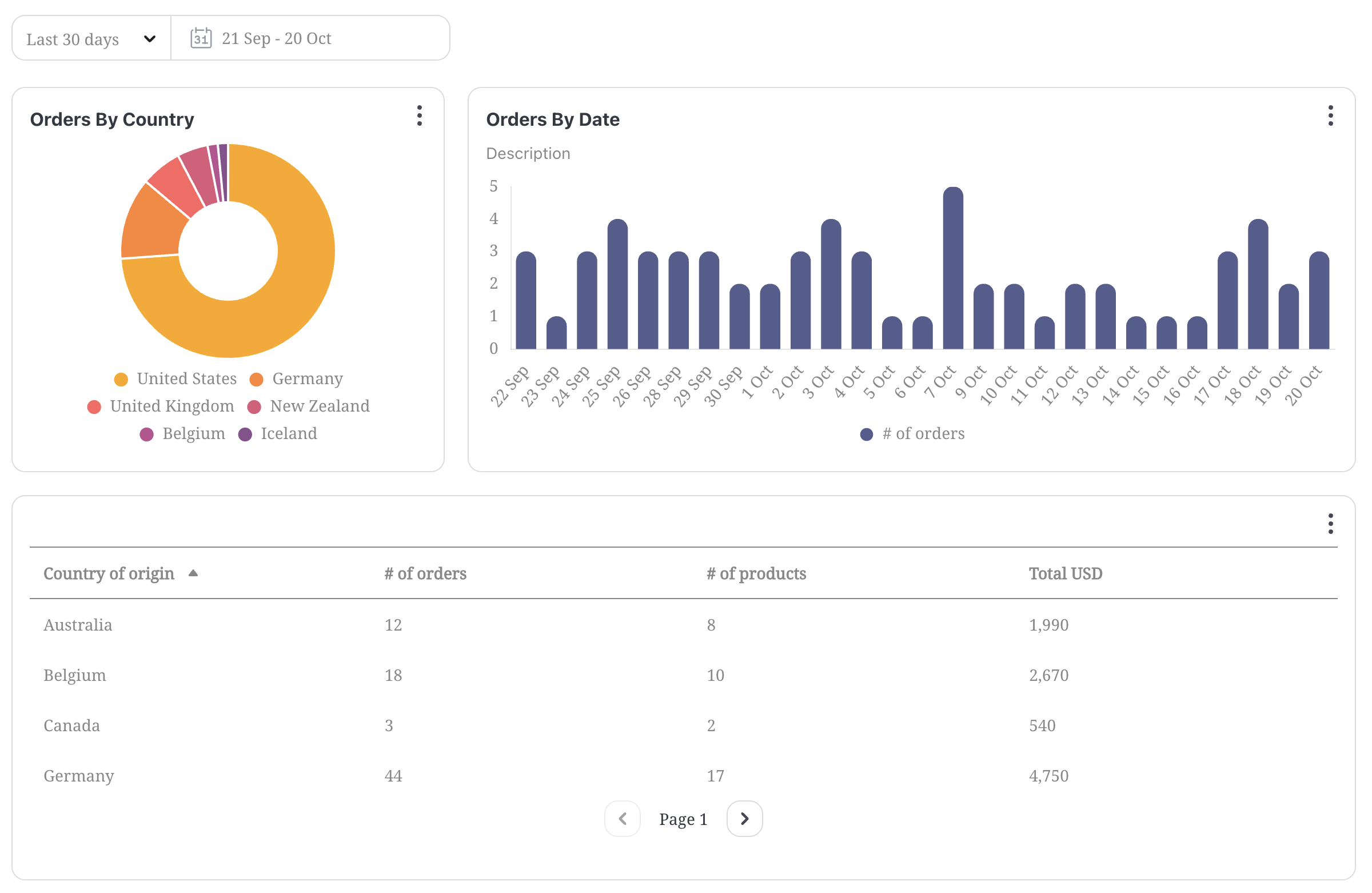Sort by Total USD column header
Screen dimensions: 1372x893
pyautogui.click(x=1066, y=573)
